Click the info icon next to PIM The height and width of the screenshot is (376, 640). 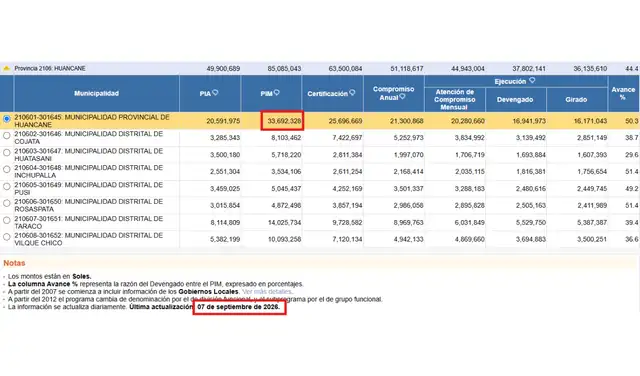coord(277,93)
